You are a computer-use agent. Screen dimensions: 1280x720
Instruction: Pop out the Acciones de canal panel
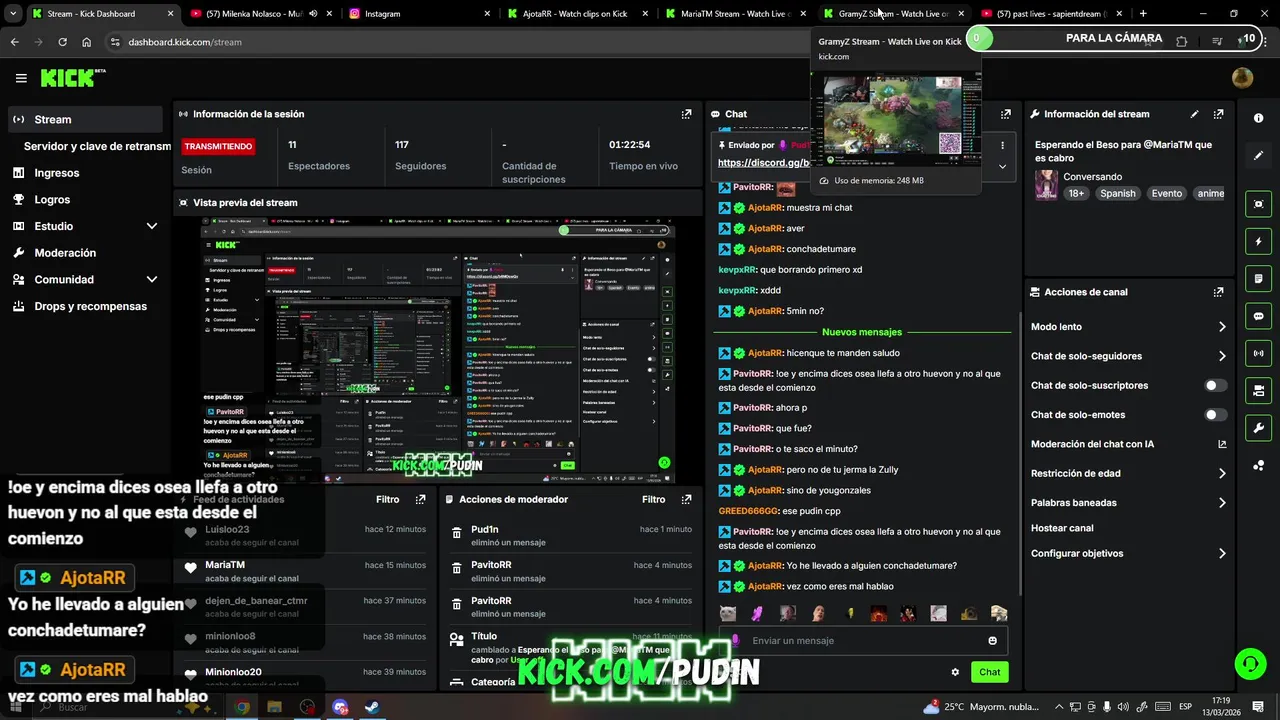click(x=1218, y=292)
